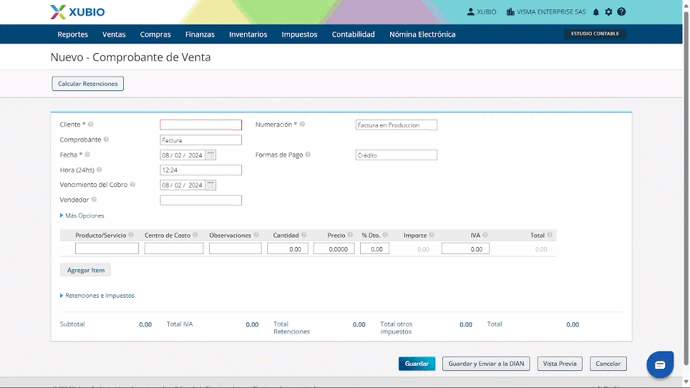Click the IVA input field
The width and height of the screenshot is (690, 388).
tap(466, 249)
